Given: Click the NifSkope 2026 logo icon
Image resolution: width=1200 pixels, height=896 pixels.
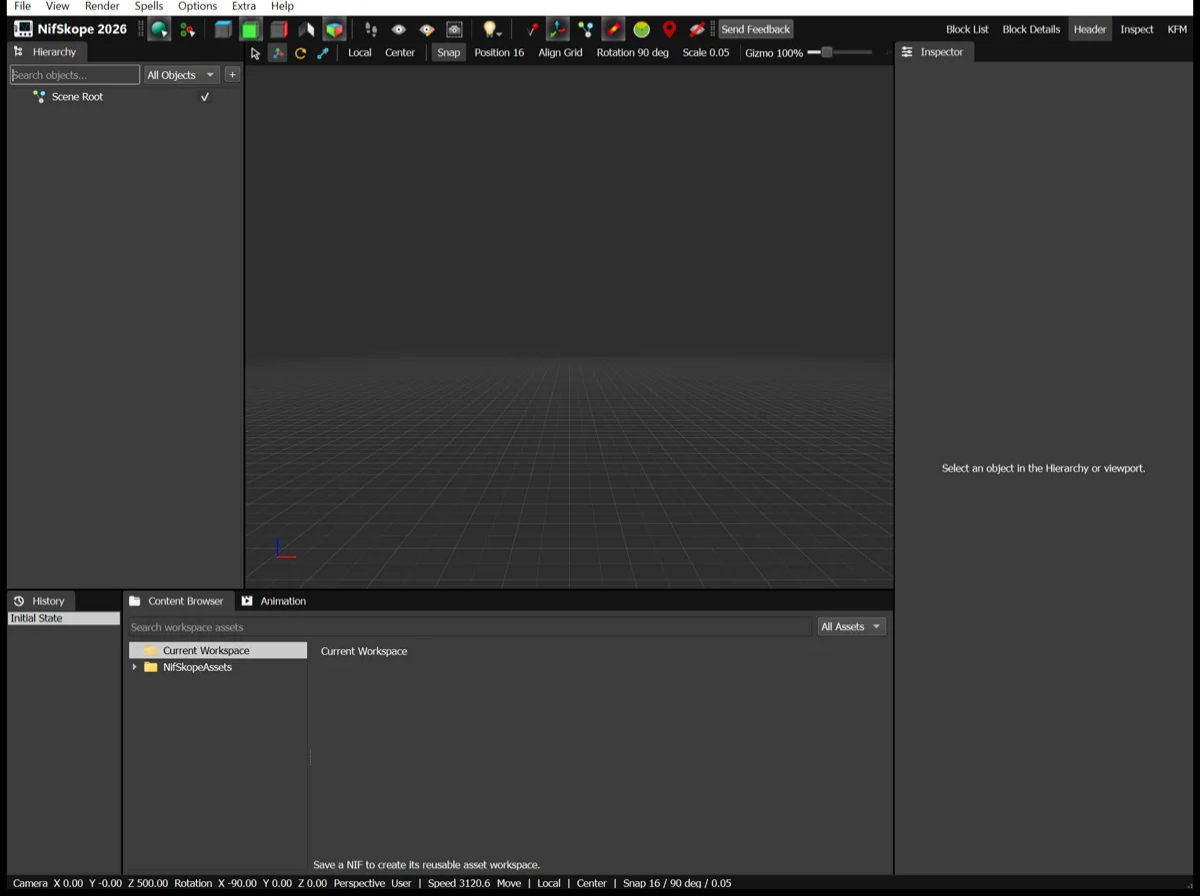Looking at the screenshot, I should (x=23, y=29).
